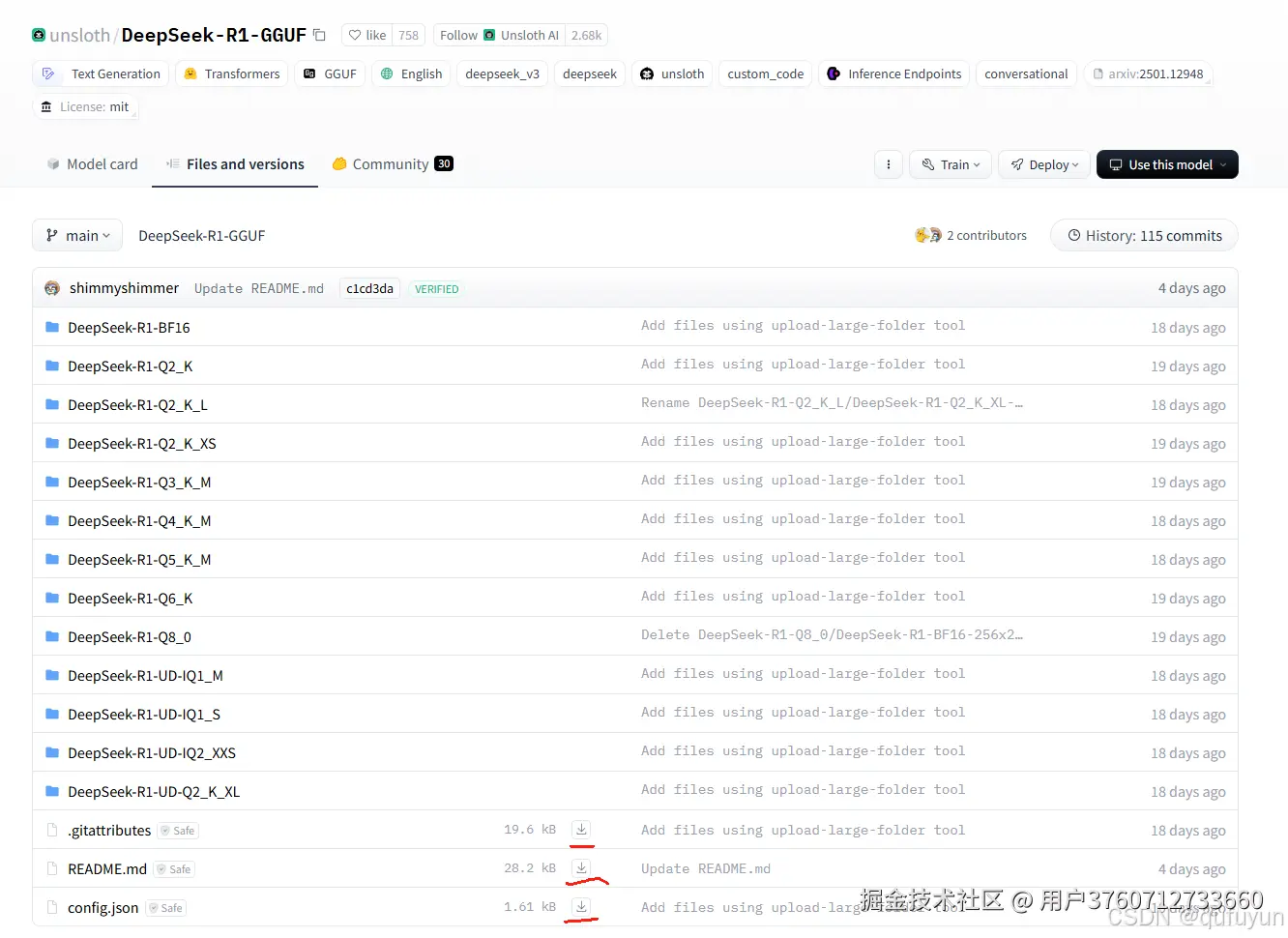Download the config.json file
The height and width of the screenshot is (938, 1288).
(581, 907)
